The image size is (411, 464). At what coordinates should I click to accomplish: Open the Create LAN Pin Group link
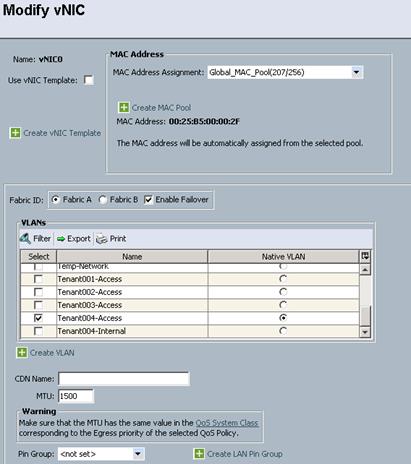[x=245, y=454]
